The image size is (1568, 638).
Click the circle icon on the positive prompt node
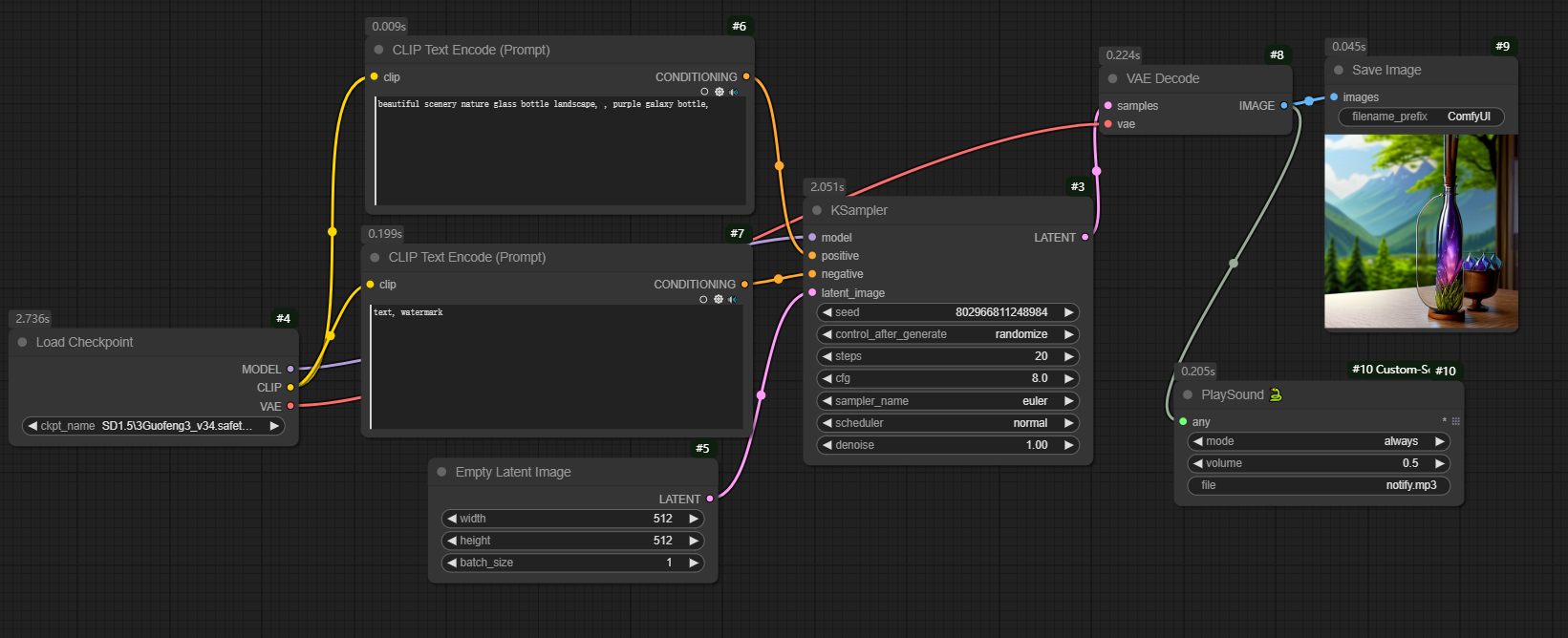click(705, 93)
